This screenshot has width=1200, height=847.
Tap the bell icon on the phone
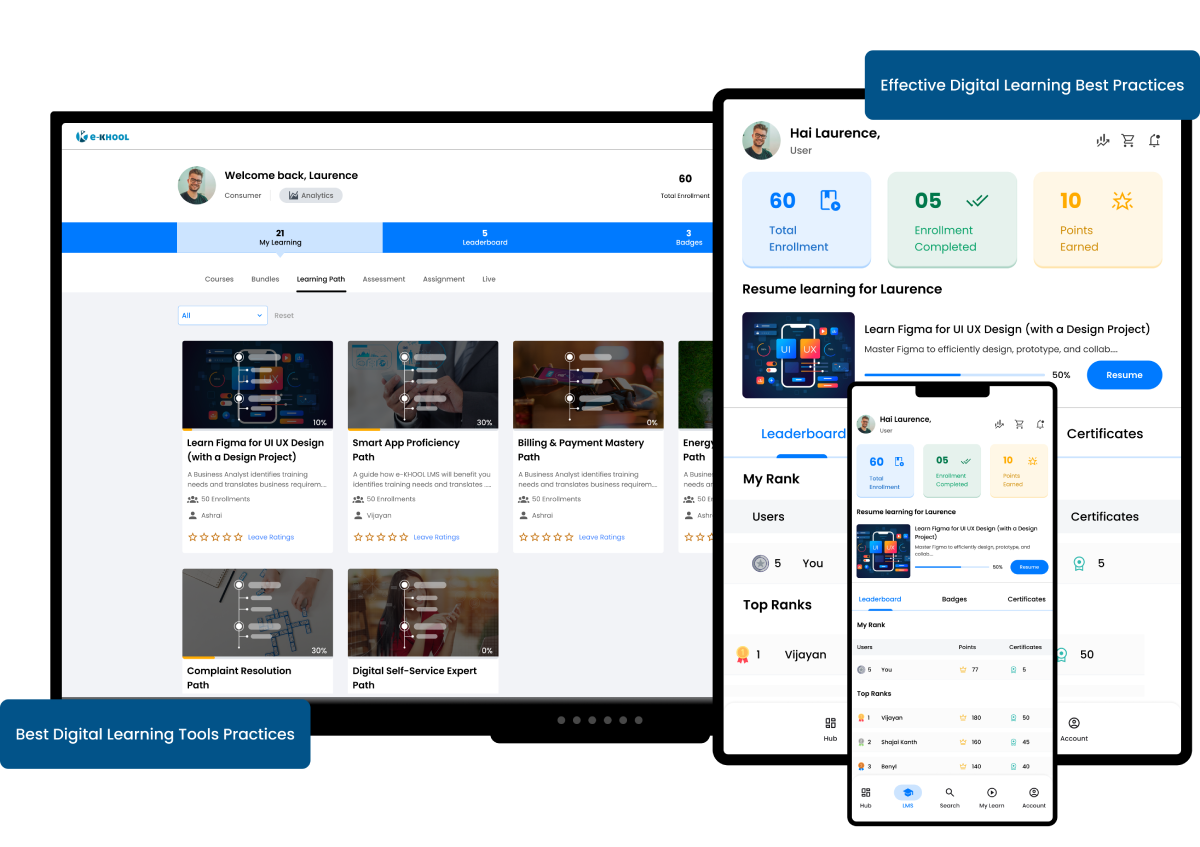click(x=1040, y=424)
